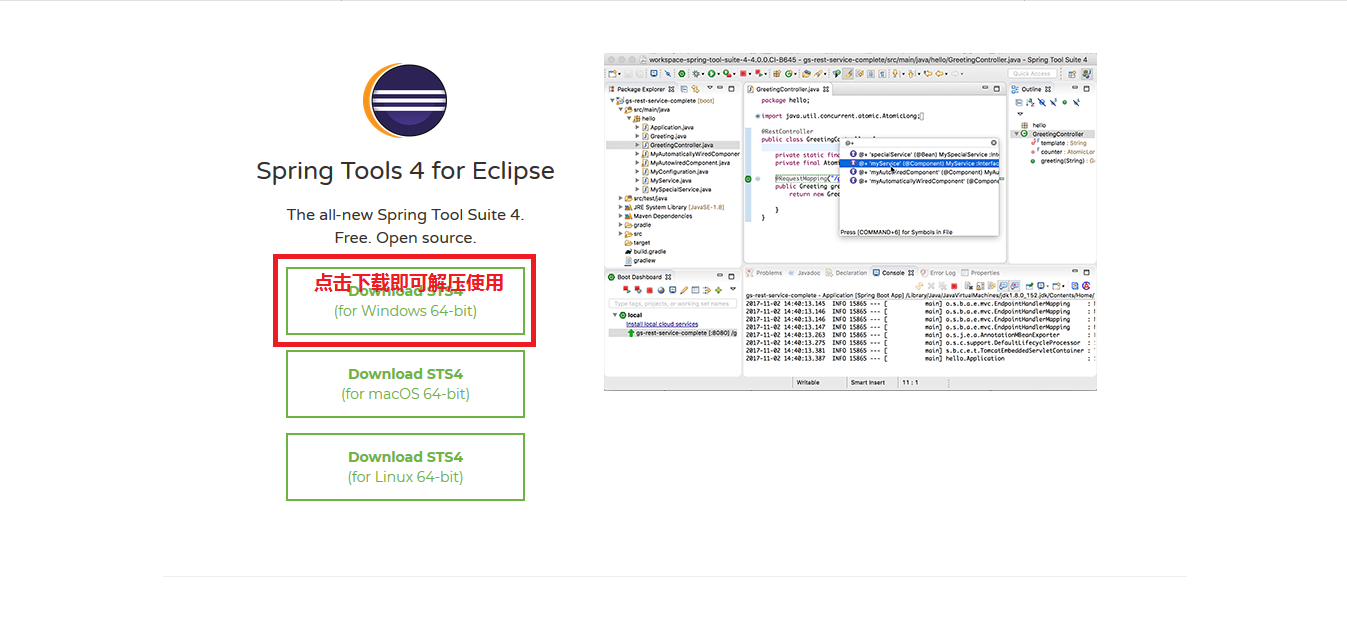
Task: Expand the src/test/java folder
Action: tap(619, 198)
